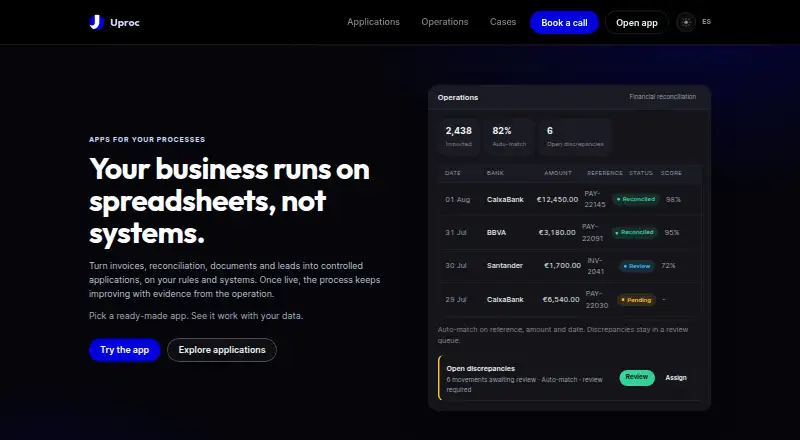Screen dimensions: 800x440
Task: Select the 82% Auto-match stat card
Action: (x=509, y=136)
